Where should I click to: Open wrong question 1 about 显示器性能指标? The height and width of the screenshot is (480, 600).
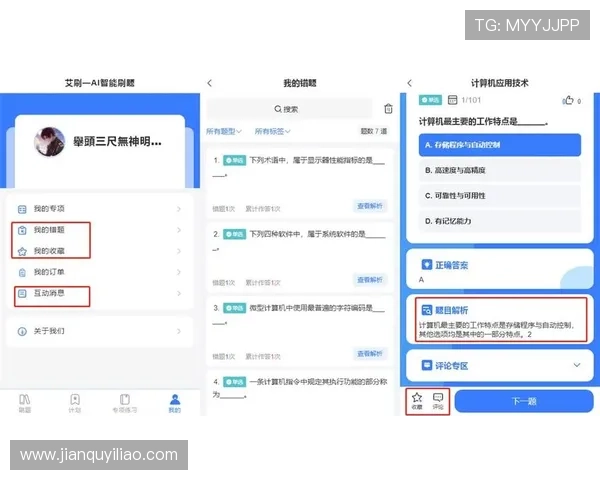tap(300, 184)
